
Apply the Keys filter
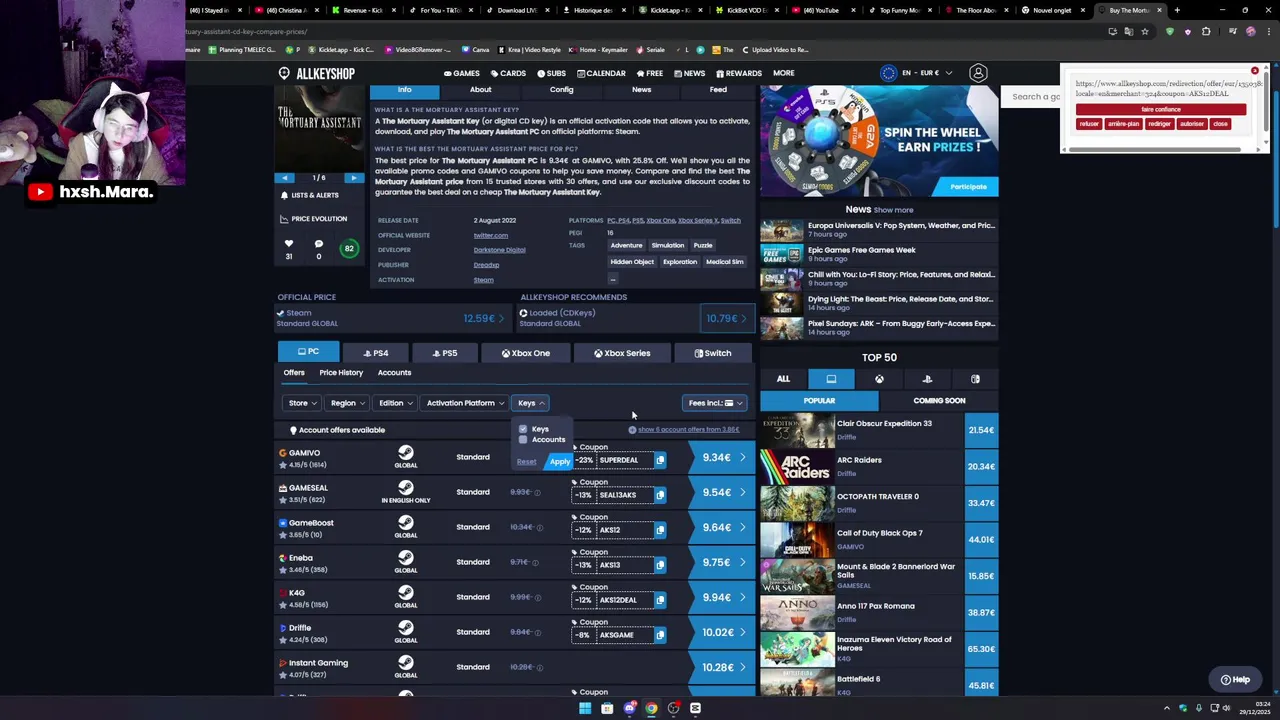[559, 462]
